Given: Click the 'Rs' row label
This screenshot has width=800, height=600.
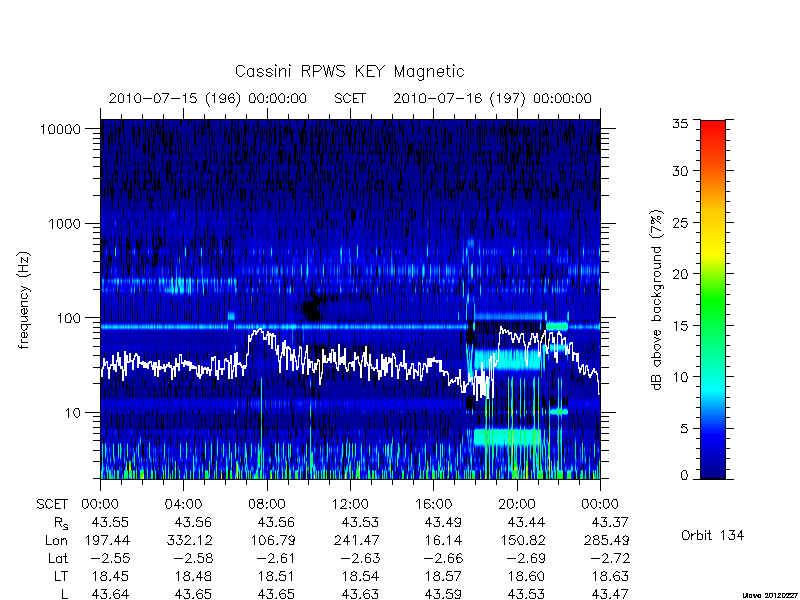Looking at the screenshot, I should (61, 523).
